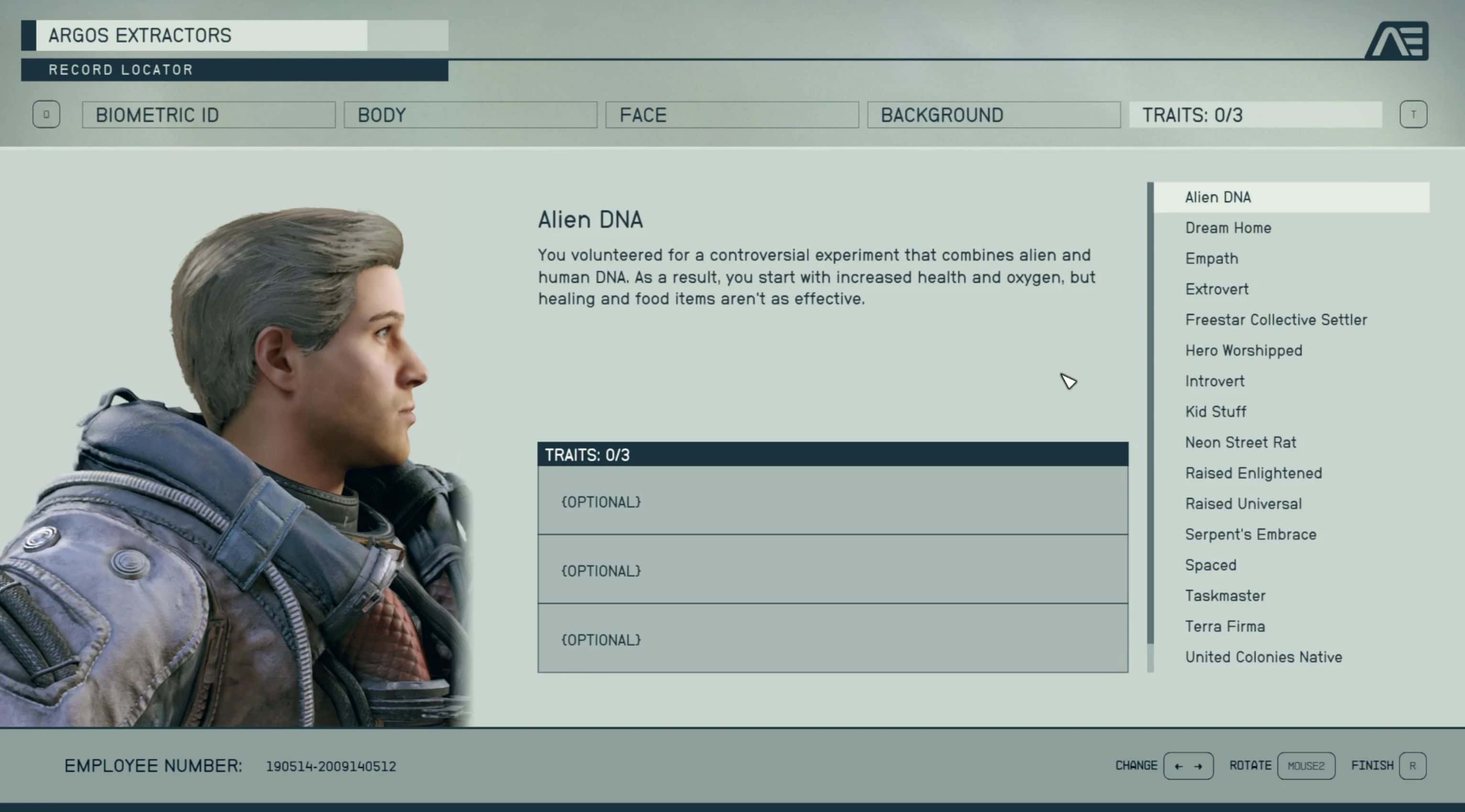The height and width of the screenshot is (812, 1465).
Task: Choose United Colonies Native trait
Action: tap(1263, 658)
